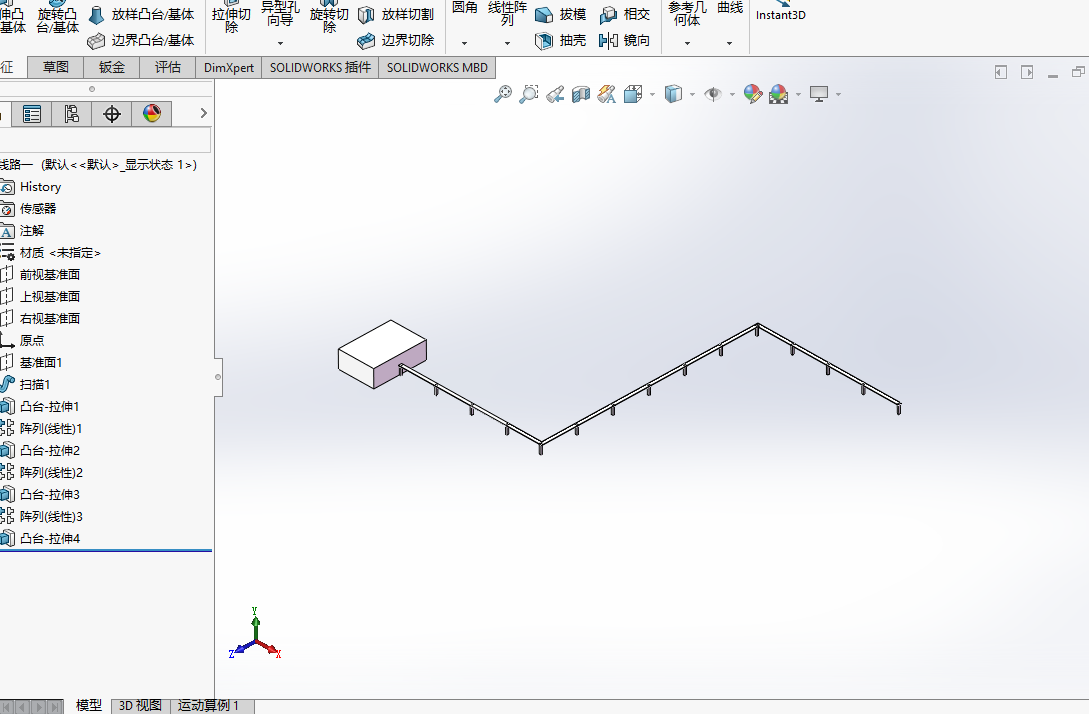The height and width of the screenshot is (714, 1089).
Task: Switch to the 3D 视图 bottom tab
Action: (140, 706)
